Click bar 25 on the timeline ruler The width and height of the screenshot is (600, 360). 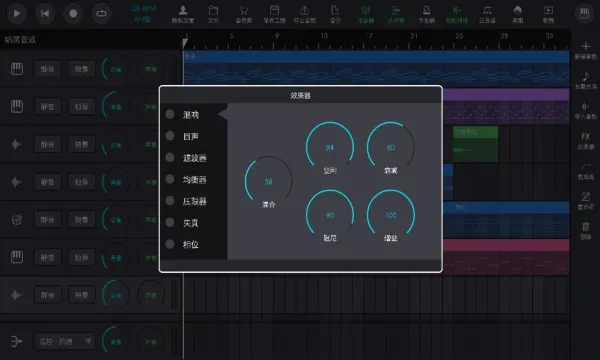[459, 36]
